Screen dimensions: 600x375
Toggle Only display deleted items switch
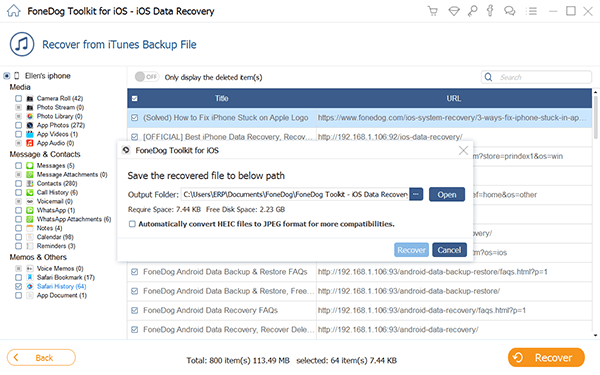(147, 77)
